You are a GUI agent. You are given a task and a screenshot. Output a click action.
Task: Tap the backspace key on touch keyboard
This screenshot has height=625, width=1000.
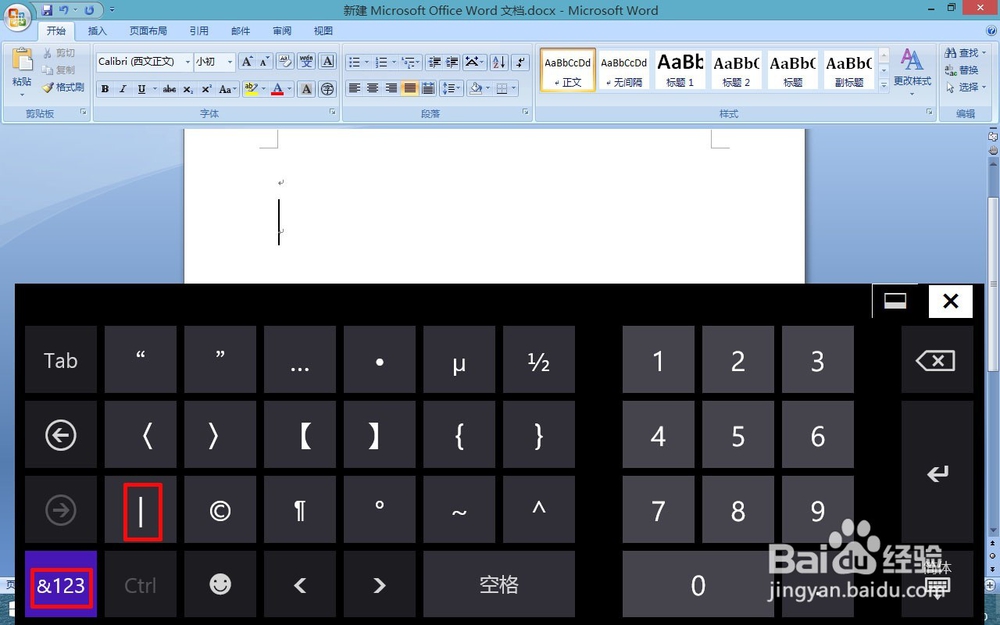936,360
